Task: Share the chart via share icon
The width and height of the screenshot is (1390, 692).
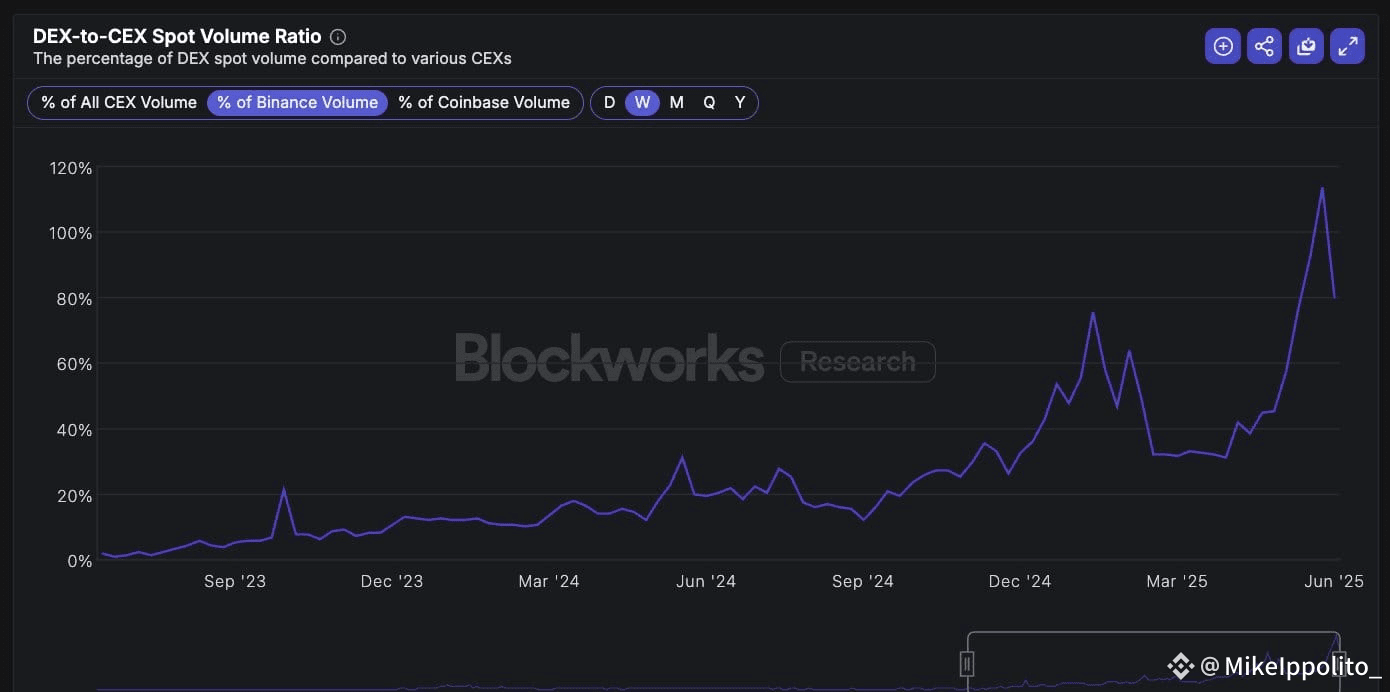Action: 1264,46
